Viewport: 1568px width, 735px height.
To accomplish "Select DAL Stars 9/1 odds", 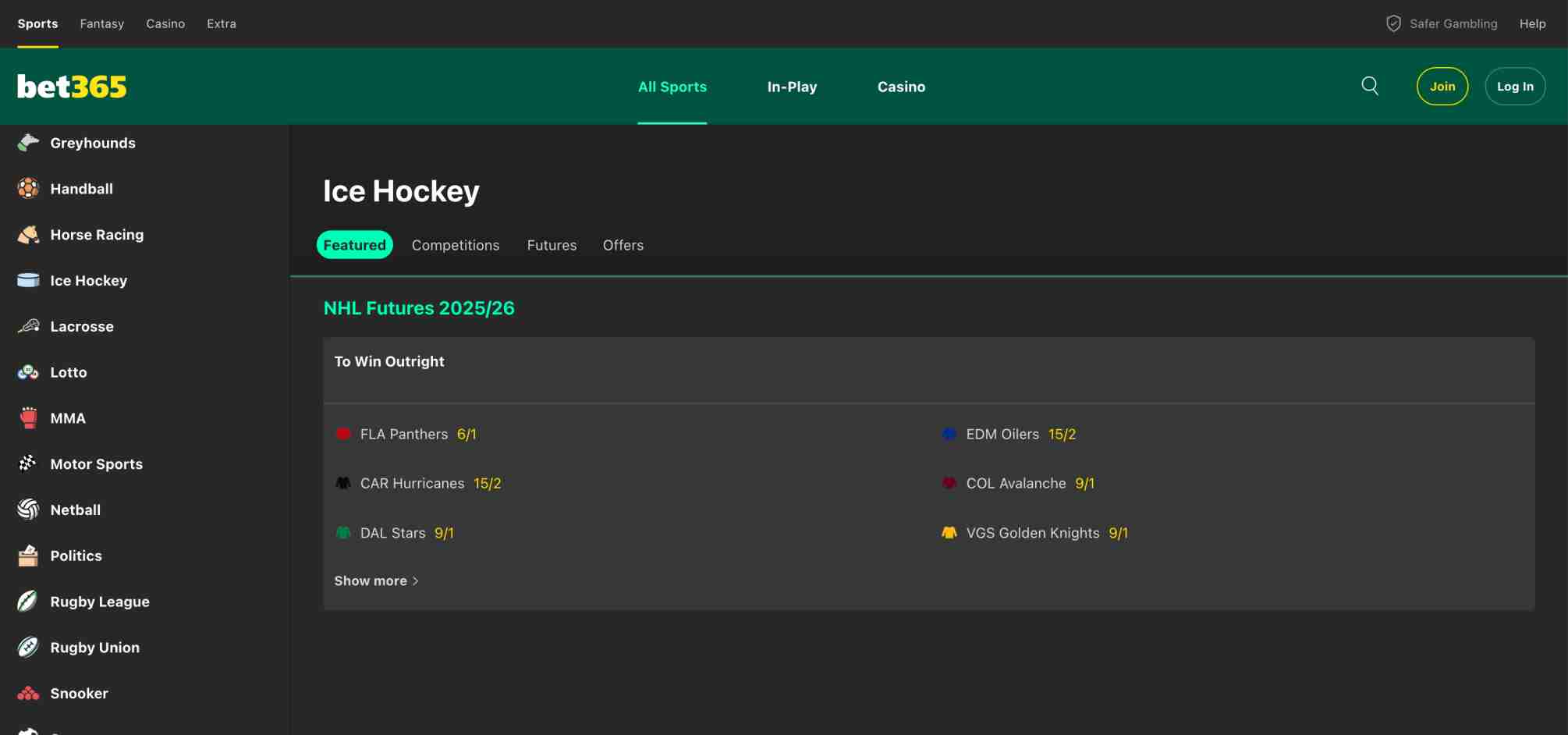I will coord(444,533).
